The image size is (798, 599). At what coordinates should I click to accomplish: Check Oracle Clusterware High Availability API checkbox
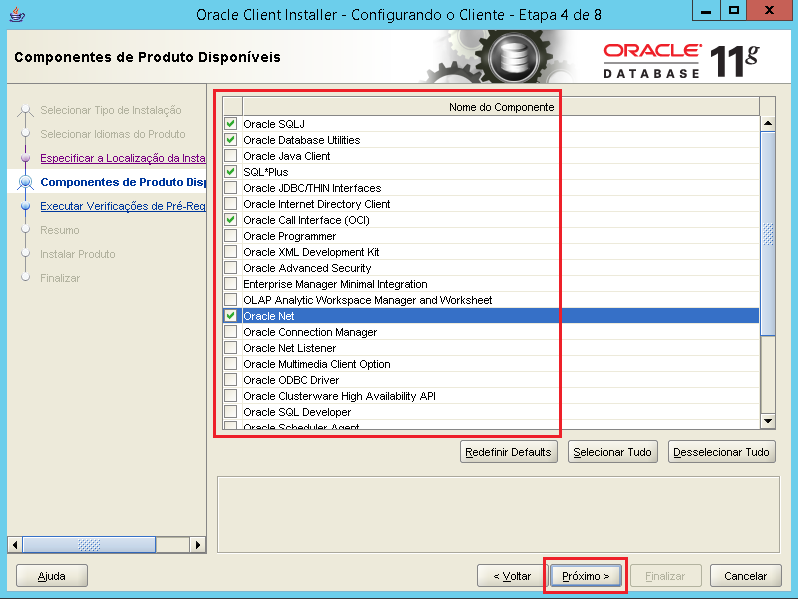[x=231, y=396]
